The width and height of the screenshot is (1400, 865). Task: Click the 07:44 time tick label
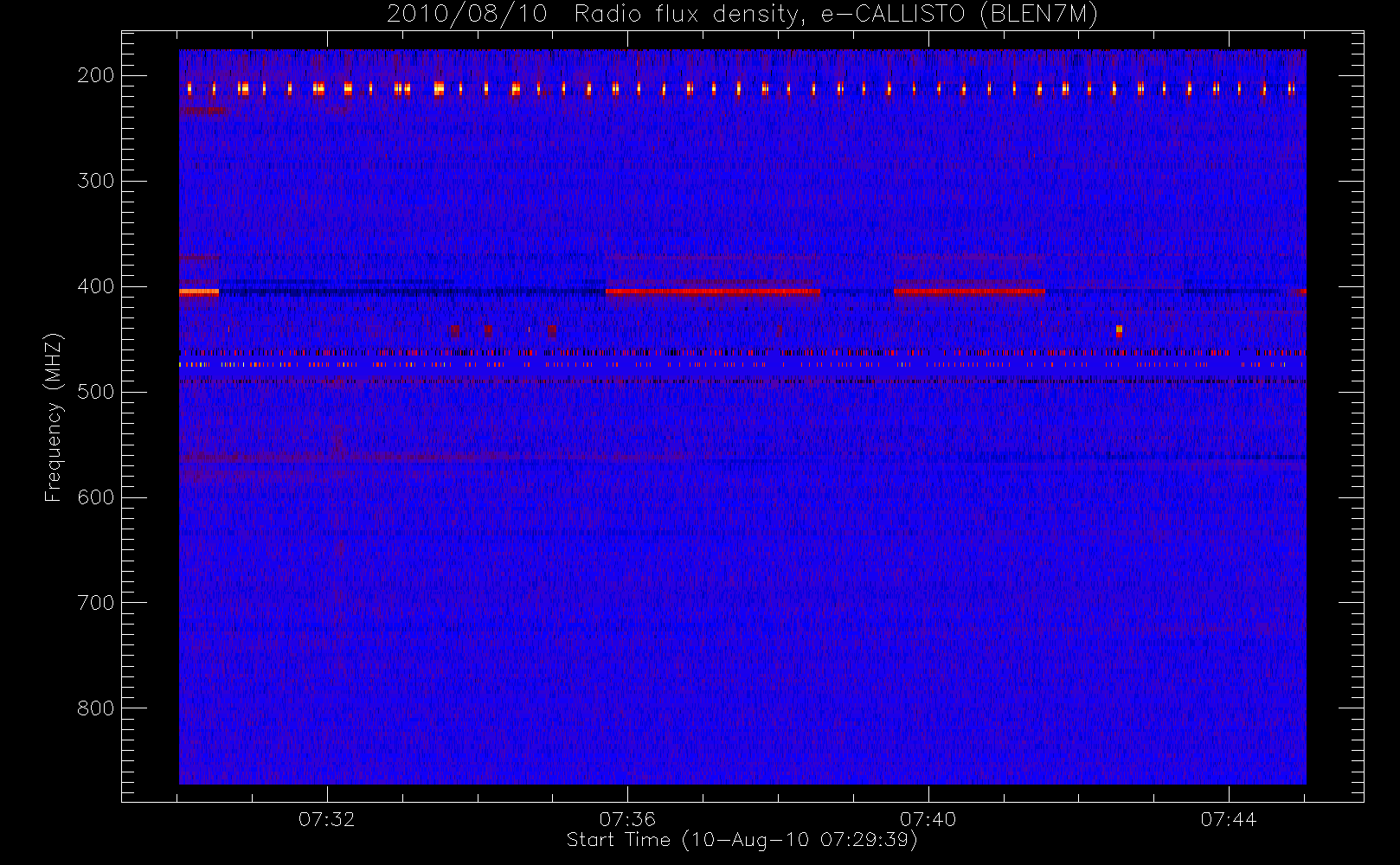1229,819
